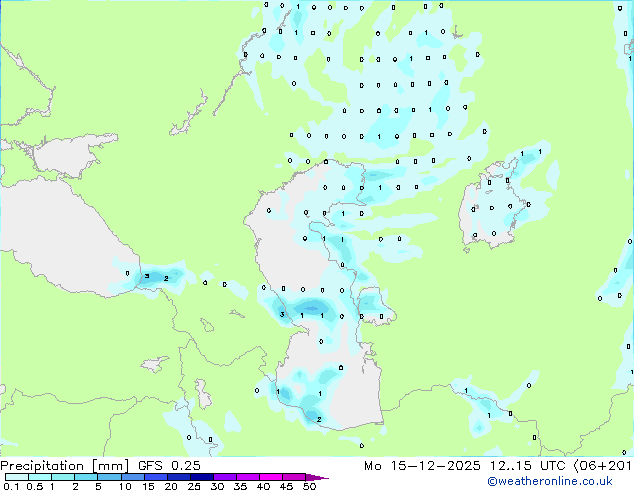634x490 pixels.
Task: Click the '25' legend value
Action: tap(194, 486)
